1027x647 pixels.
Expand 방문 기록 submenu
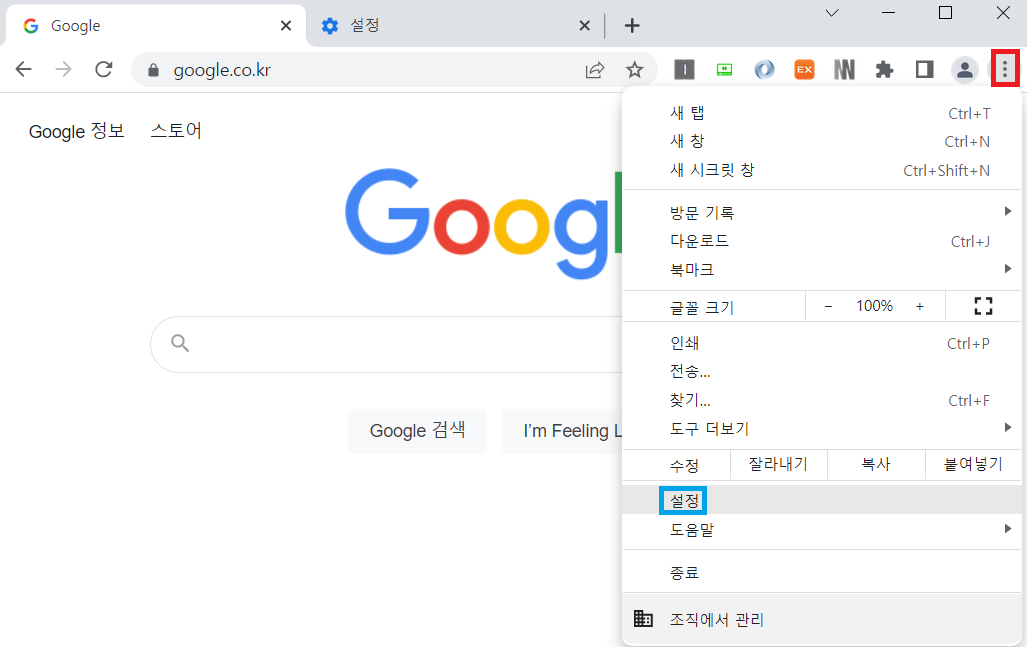(822, 212)
